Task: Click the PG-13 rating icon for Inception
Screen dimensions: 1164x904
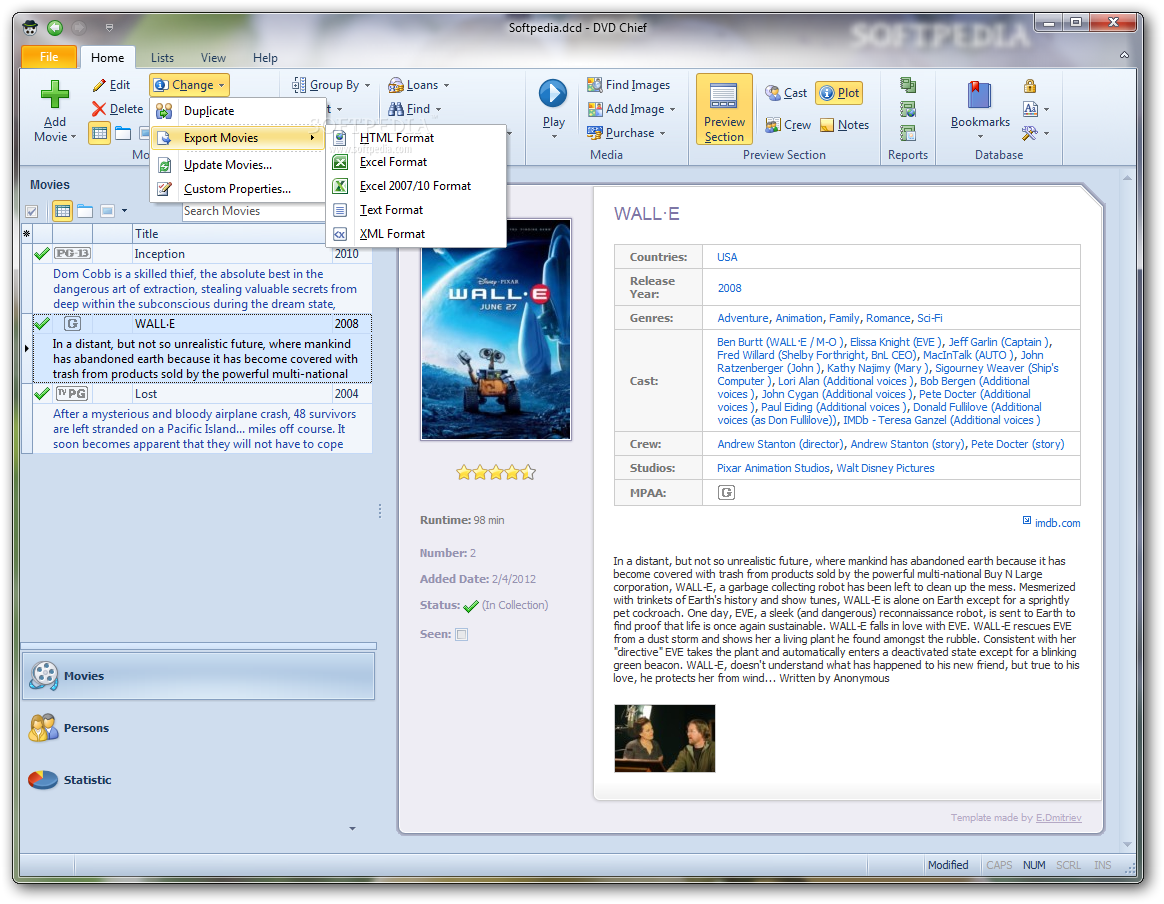Action: tap(73, 254)
